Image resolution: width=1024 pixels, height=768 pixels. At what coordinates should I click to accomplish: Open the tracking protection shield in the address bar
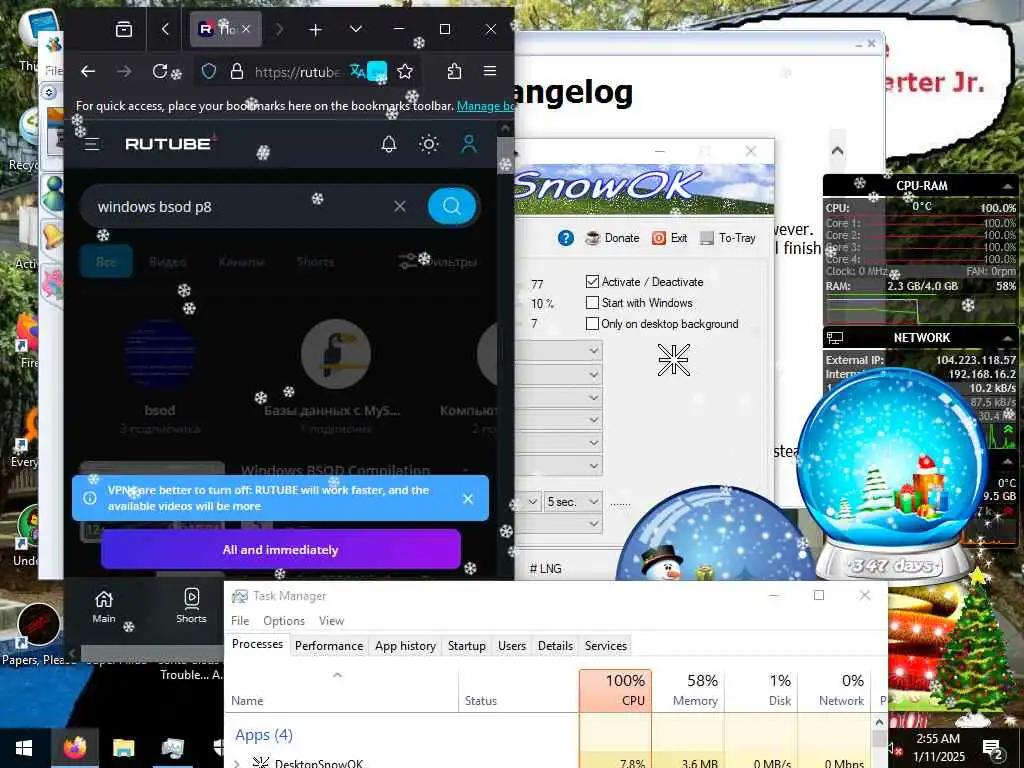(x=208, y=71)
